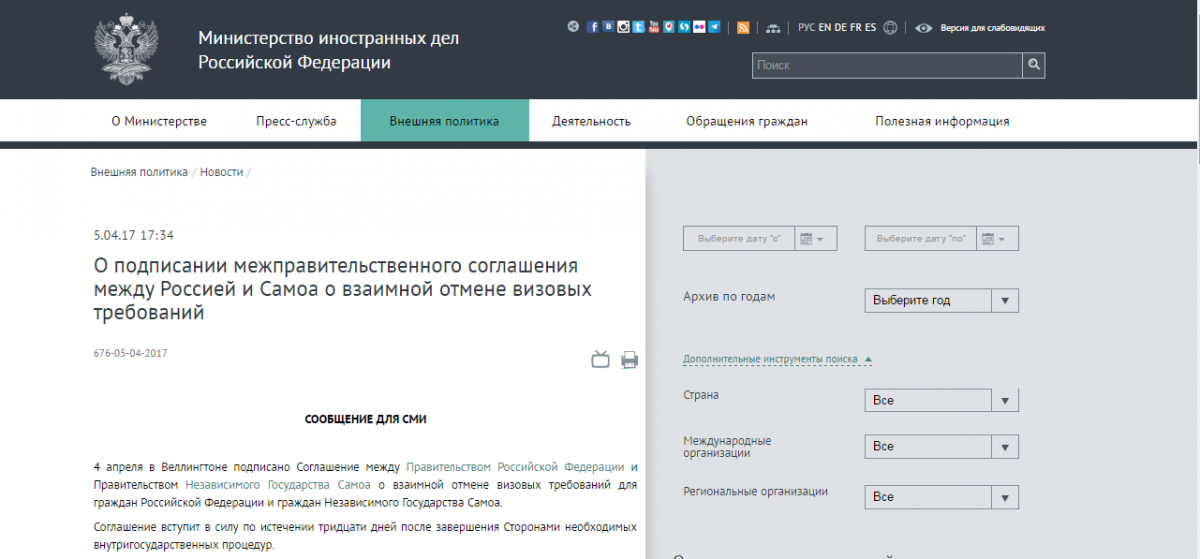Click the 'Поиск' search input field
This screenshot has width=1200, height=559.
(x=886, y=66)
